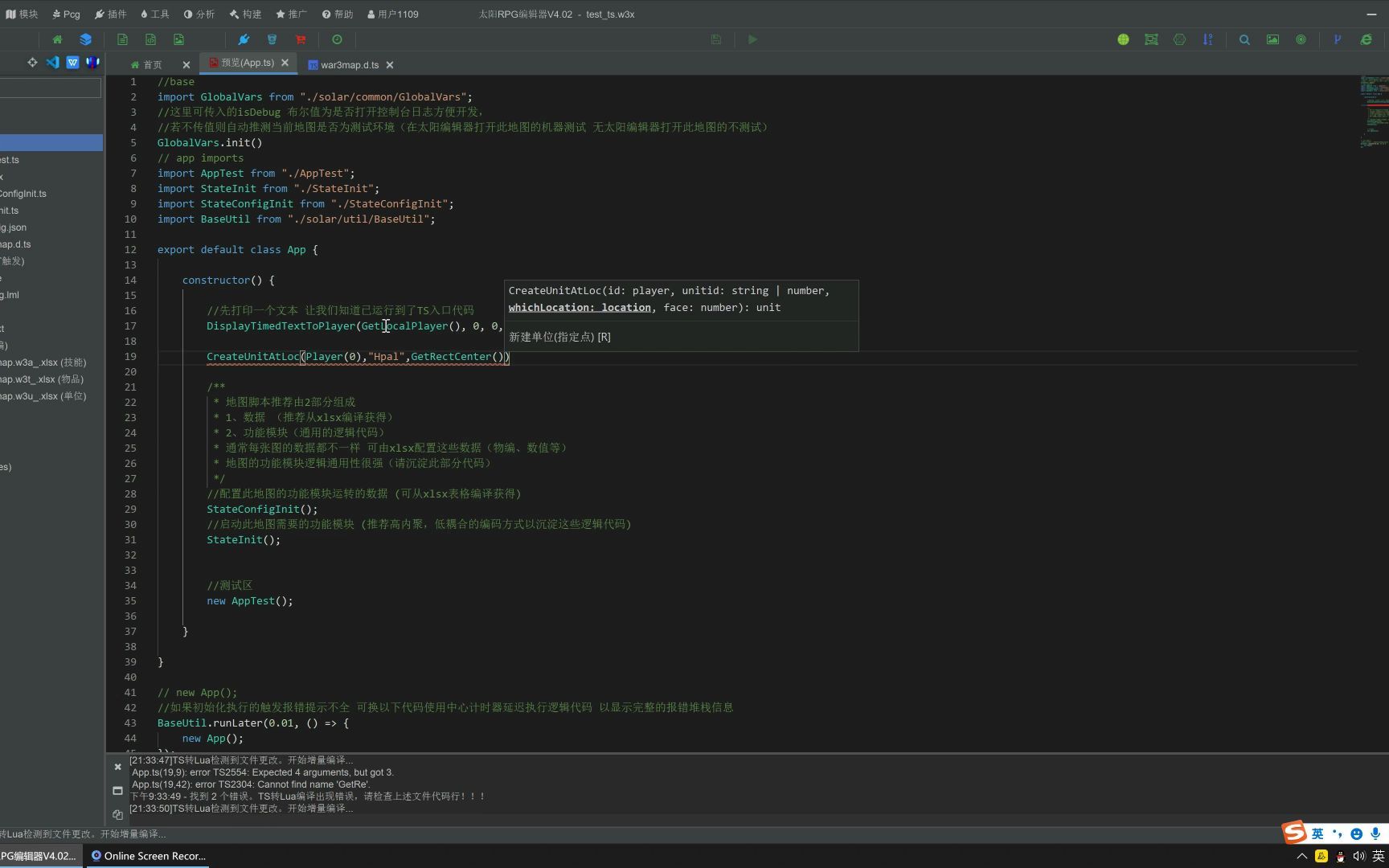Click the green document toolbar icon

point(122,39)
